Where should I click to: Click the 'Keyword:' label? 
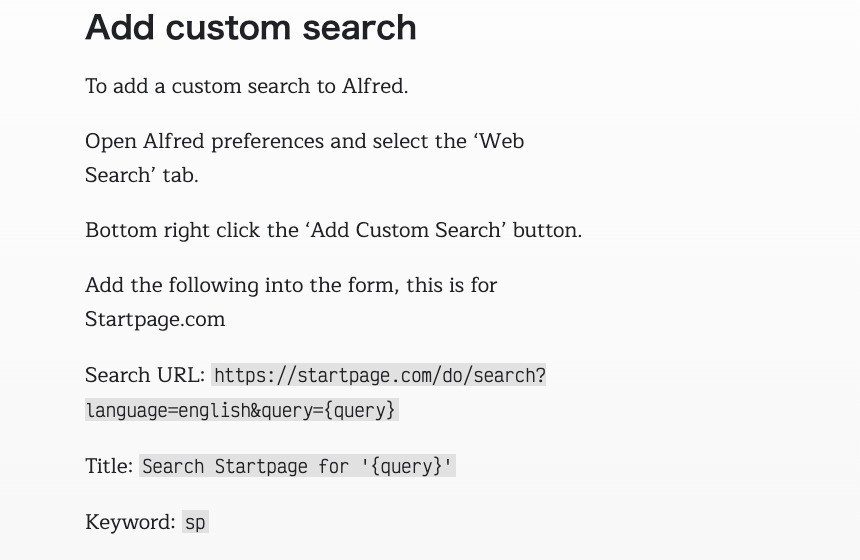pos(131,522)
